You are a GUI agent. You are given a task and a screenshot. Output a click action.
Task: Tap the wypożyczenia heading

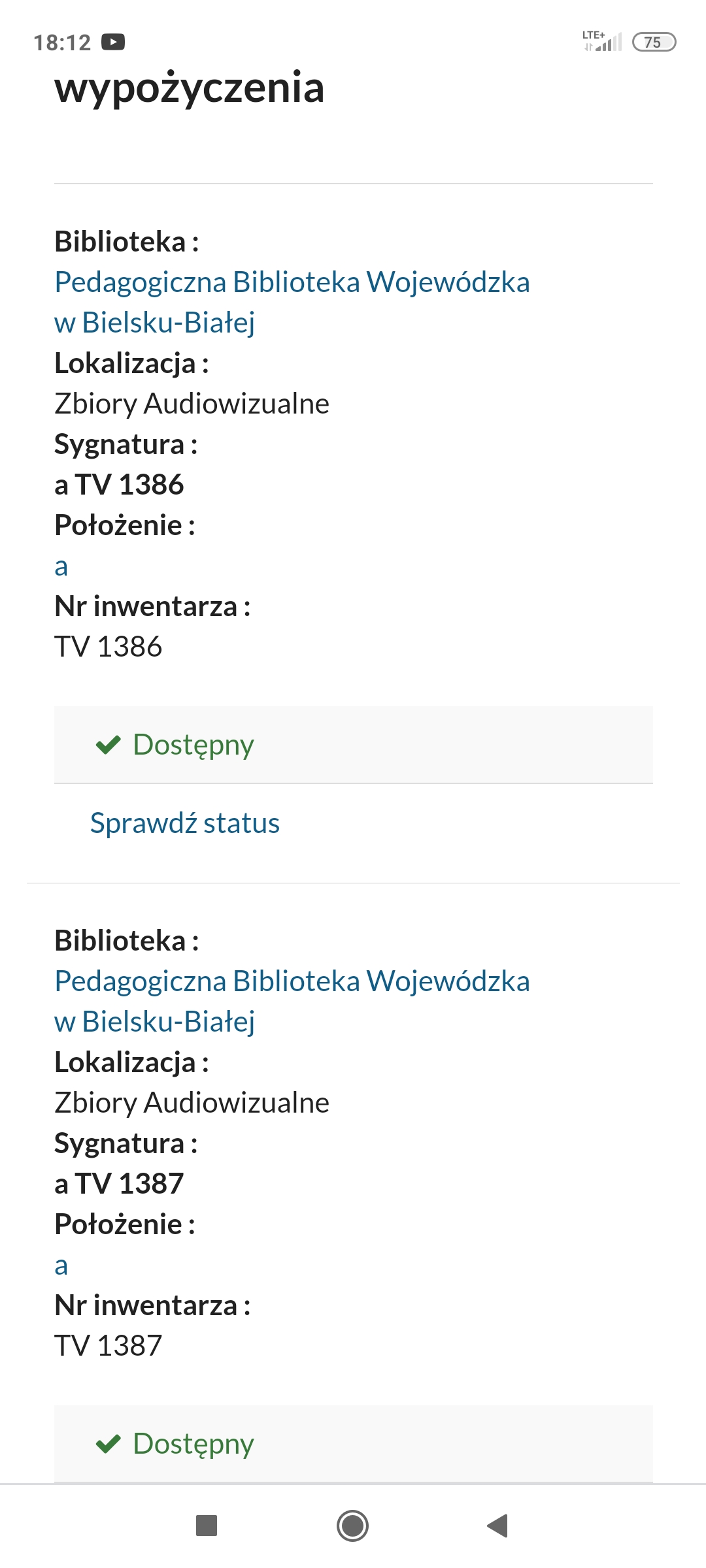[190, 88]
